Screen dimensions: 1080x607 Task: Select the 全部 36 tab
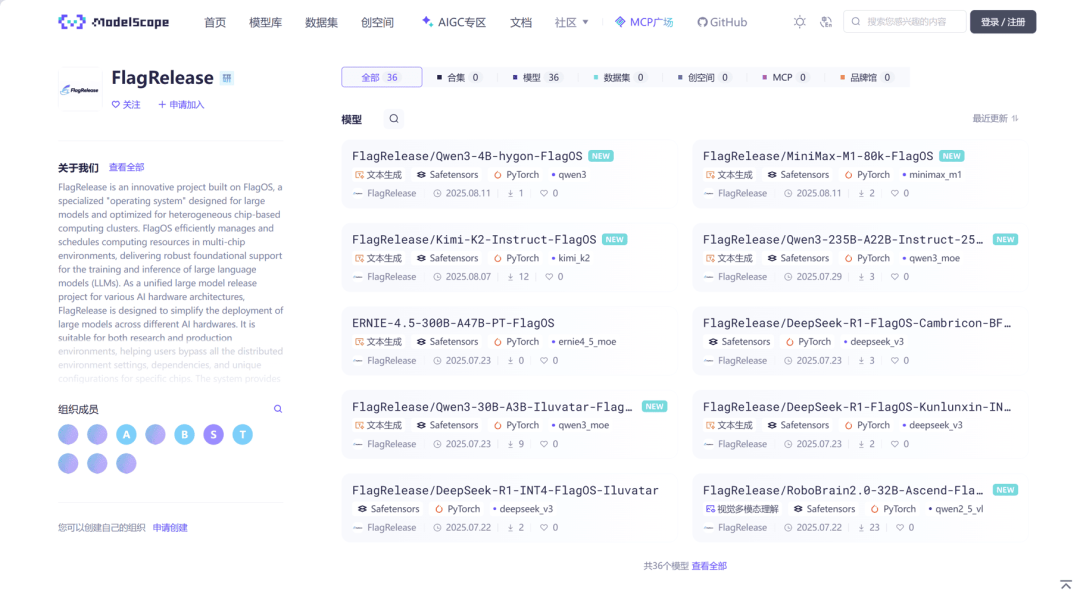tap(382, 77)
